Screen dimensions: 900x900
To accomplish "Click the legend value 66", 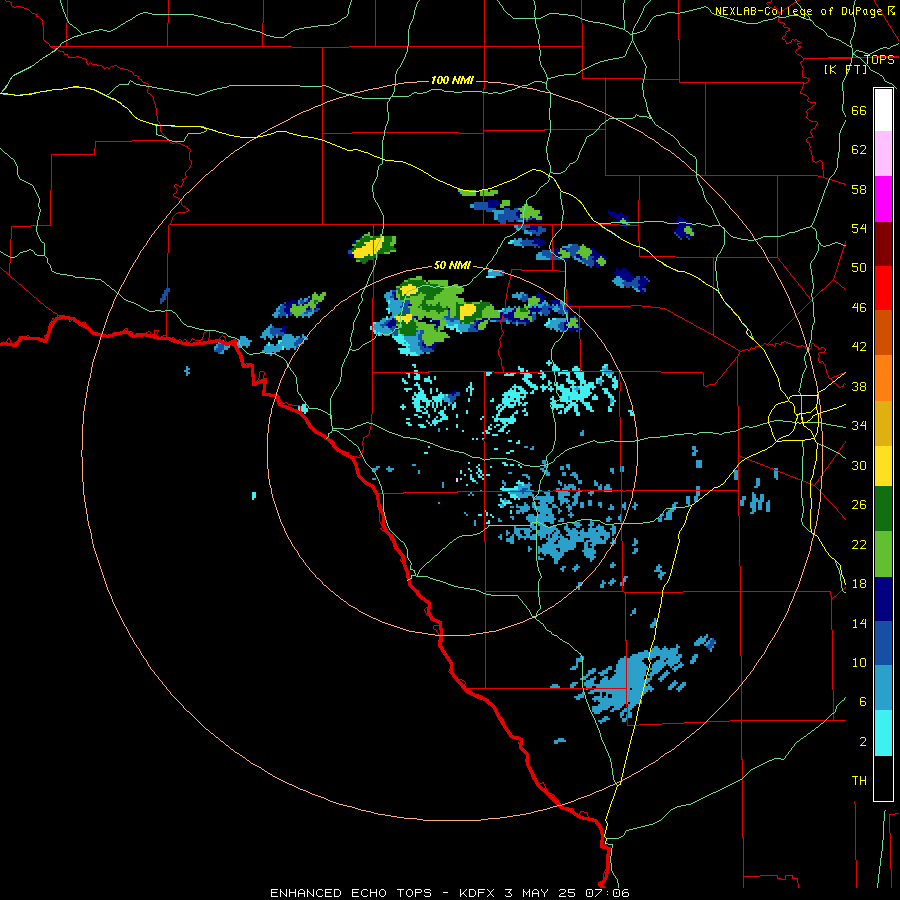I will 859,110.
